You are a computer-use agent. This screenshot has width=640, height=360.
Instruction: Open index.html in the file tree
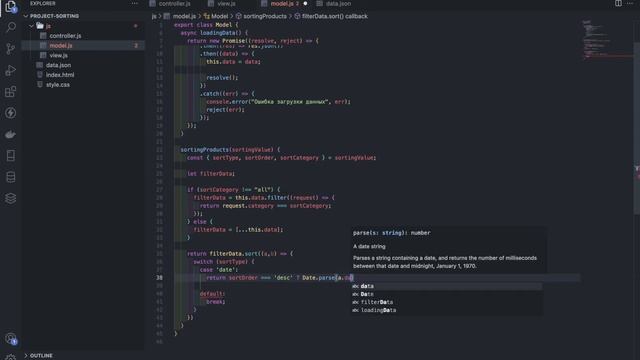coord(60,75)
